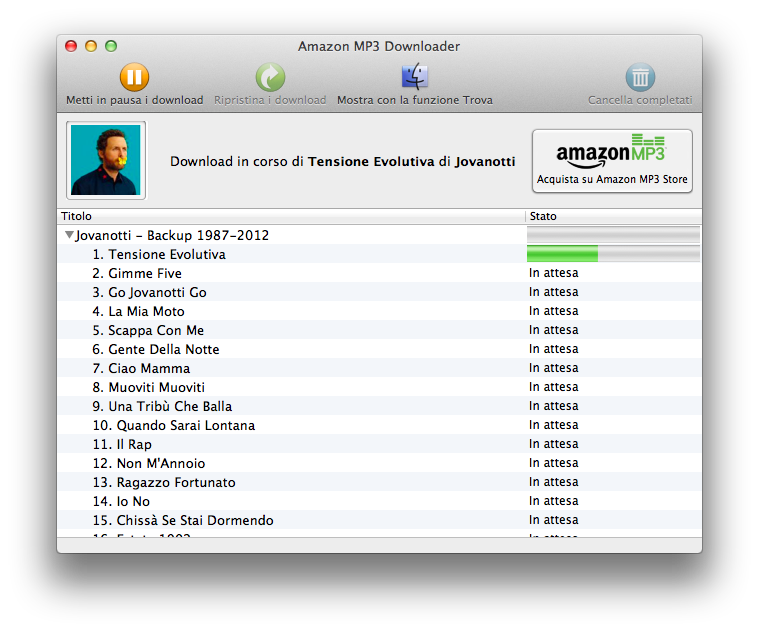Select track 9. Una Tribù Che Balla
The height and width of the screenshot is (632, 759).
tap(162, 407)
